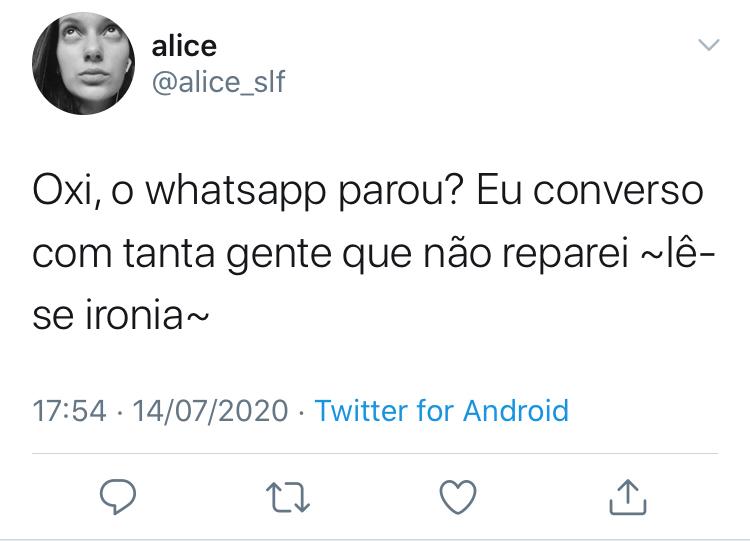750x541 pixels.
Task: Click the word "converso" in the tweet
Action: click(x=618, y=192)
